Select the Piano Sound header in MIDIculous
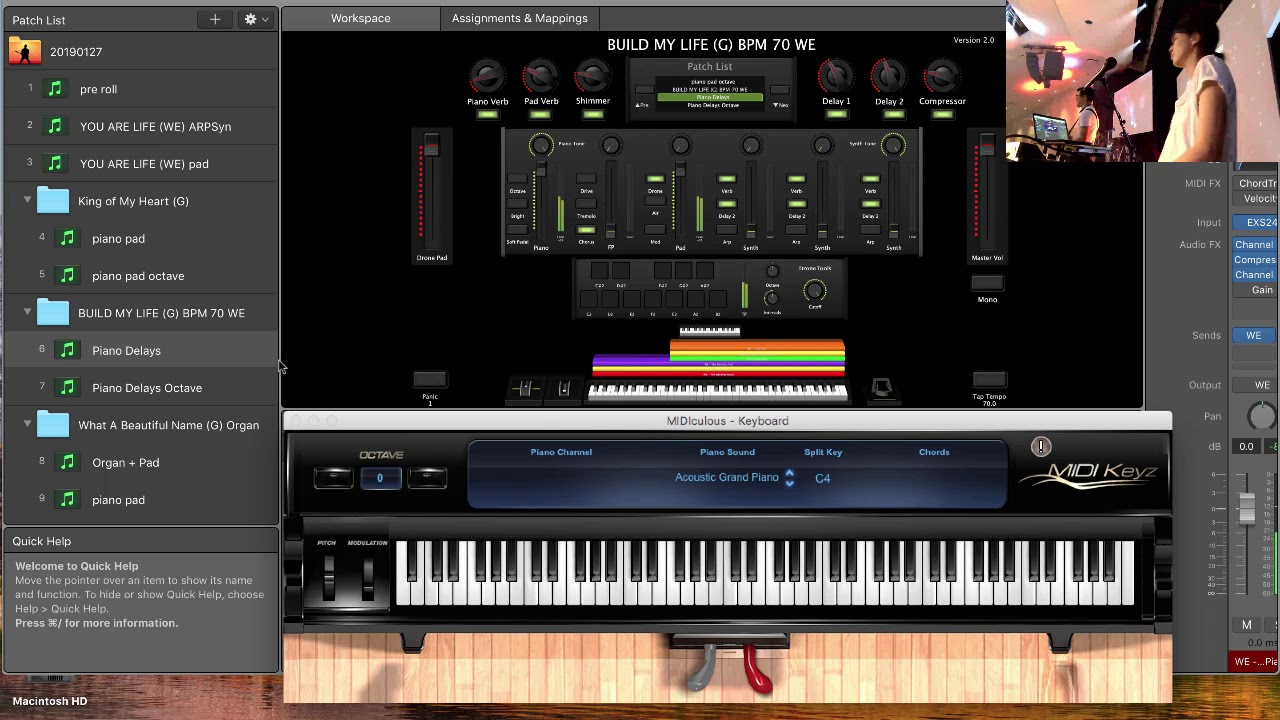Viewport: 1280px width, 720px height. tap(727, 452)
